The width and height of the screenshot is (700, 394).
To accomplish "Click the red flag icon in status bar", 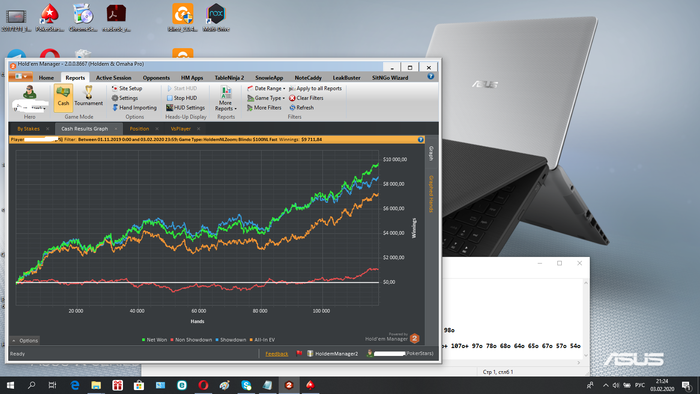I will tap(299, 353).
